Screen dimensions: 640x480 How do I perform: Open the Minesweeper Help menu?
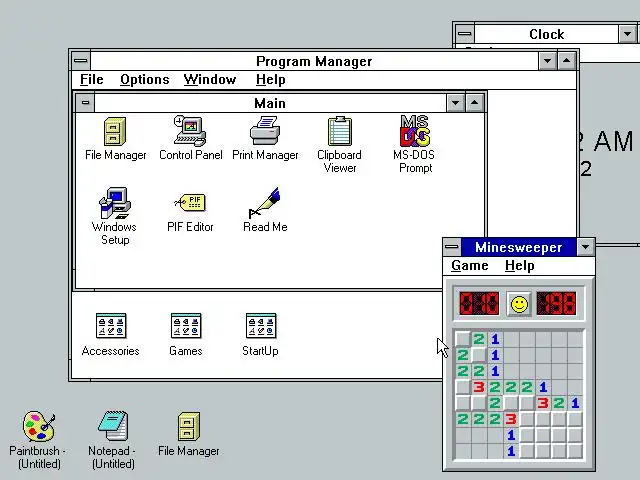(x=520, y=266)
